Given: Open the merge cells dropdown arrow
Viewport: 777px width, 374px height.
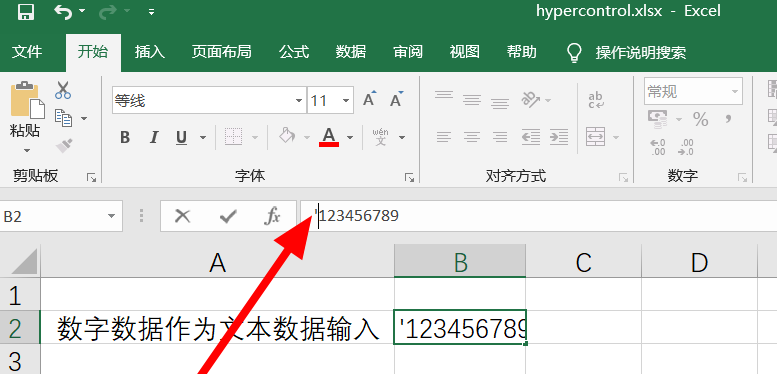Looking at the screenshot, I should pyautogui.click(x=616, y=137).
